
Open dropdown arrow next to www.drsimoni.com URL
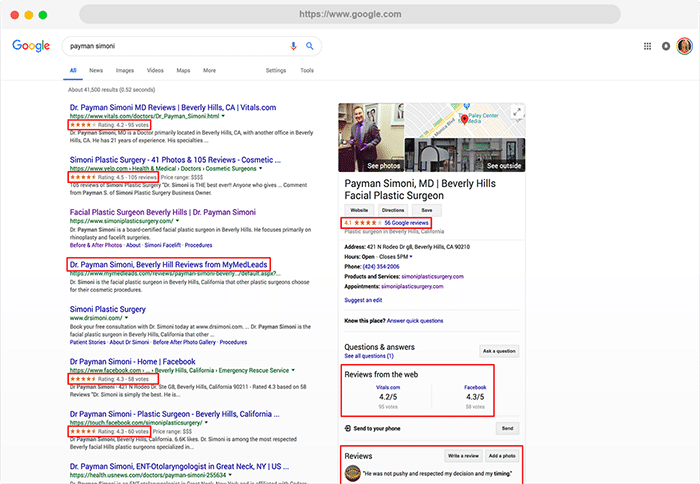[126, 318]
